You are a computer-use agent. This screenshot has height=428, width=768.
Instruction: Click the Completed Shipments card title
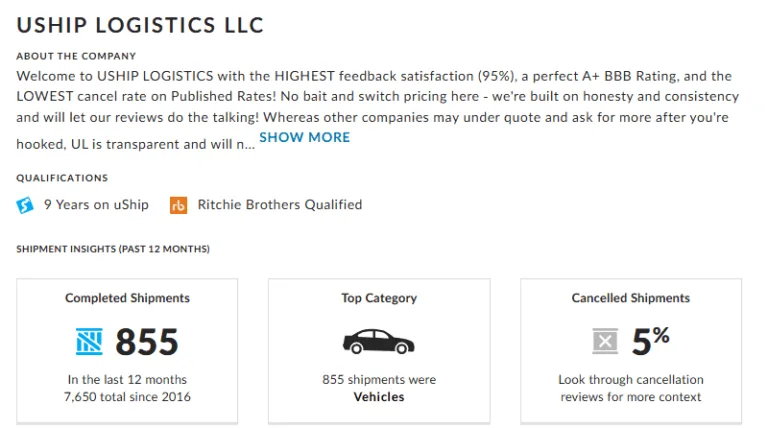pos(127,298)
